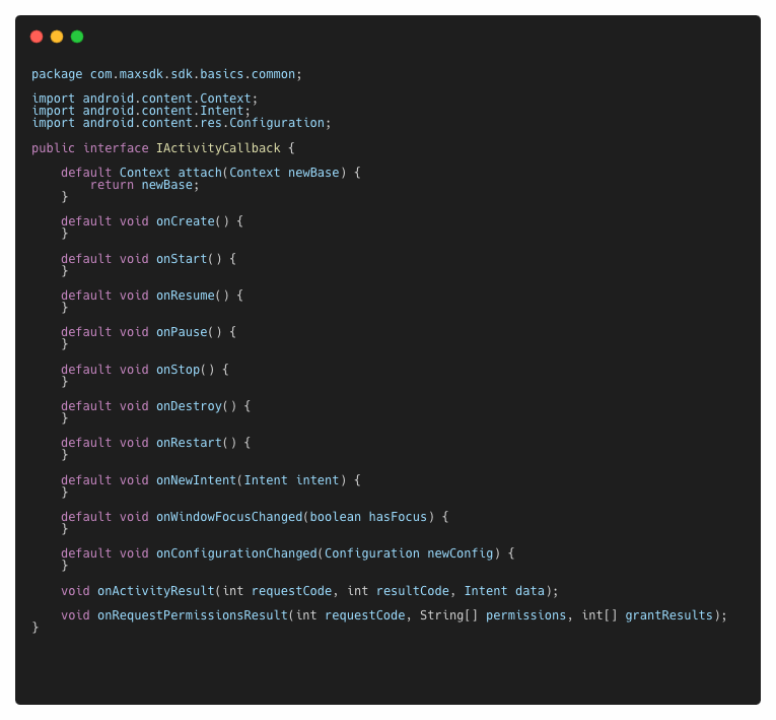
Task: Click the onActivityResult method name
Action: 156,591
